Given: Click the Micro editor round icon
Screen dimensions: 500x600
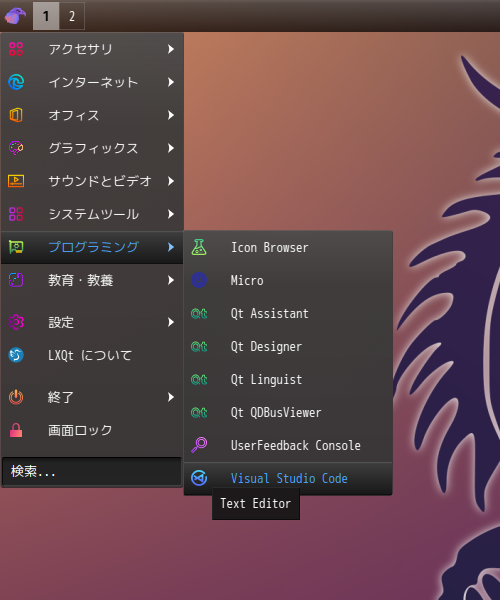Looking at the screenshot, I should (199, 280).
